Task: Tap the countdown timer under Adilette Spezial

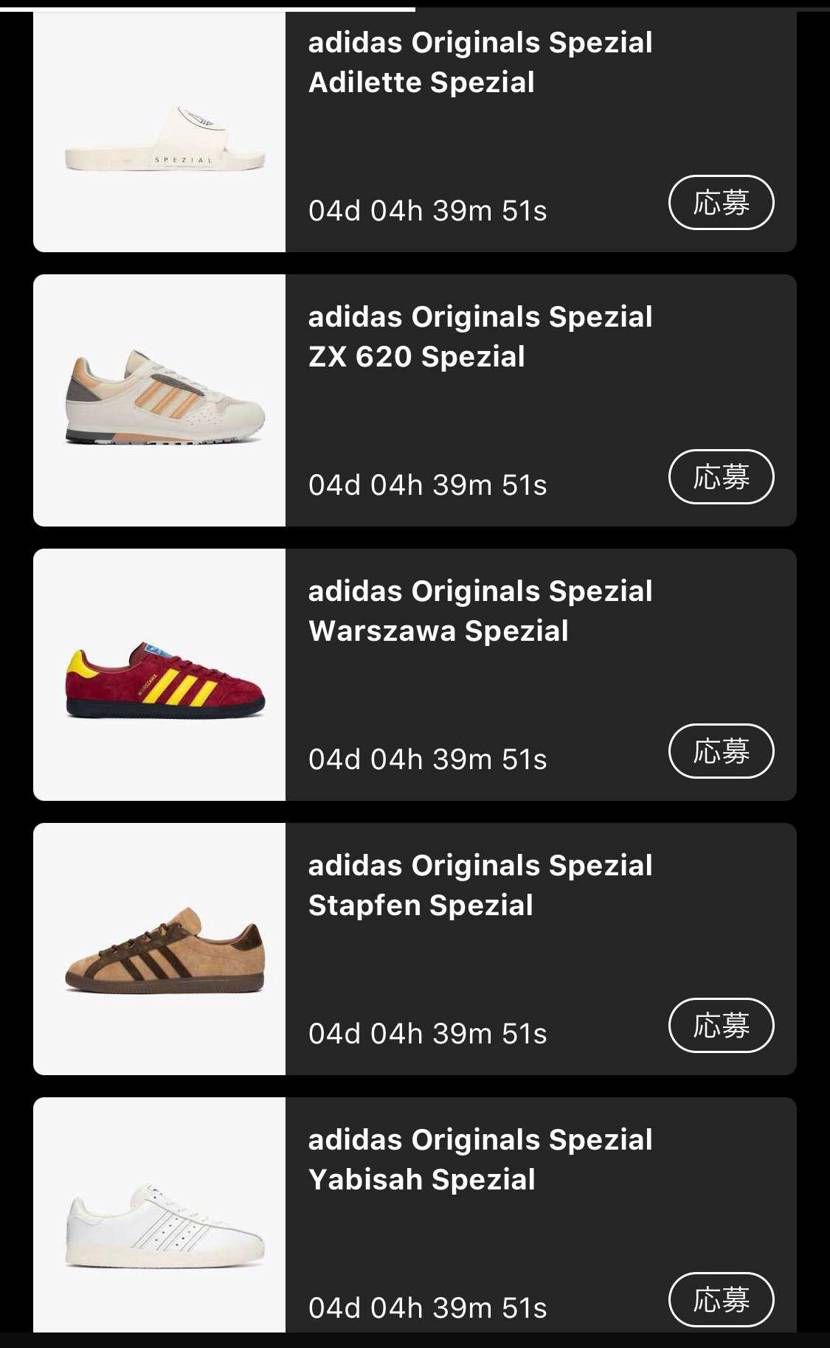Action: point(428,211)
